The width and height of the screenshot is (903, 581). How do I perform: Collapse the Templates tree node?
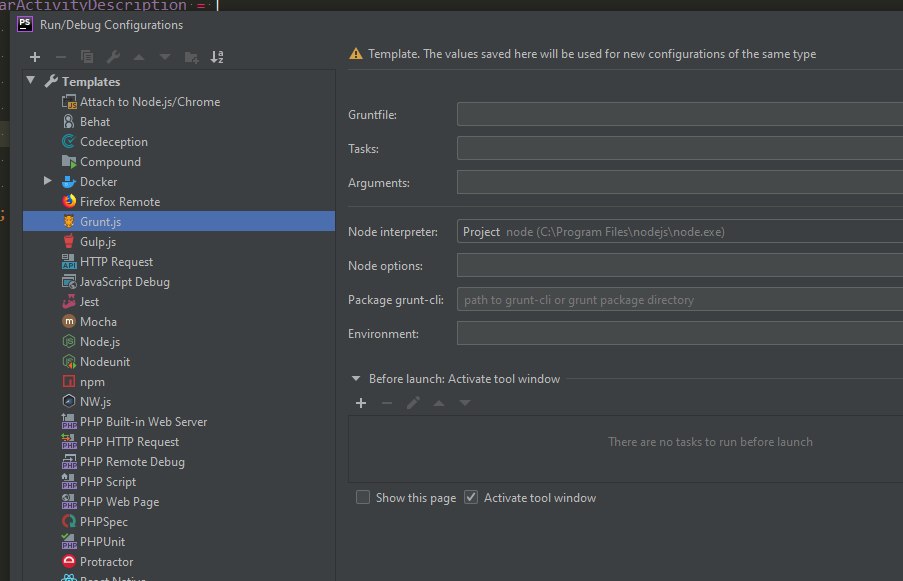click(x=31, y=81)
